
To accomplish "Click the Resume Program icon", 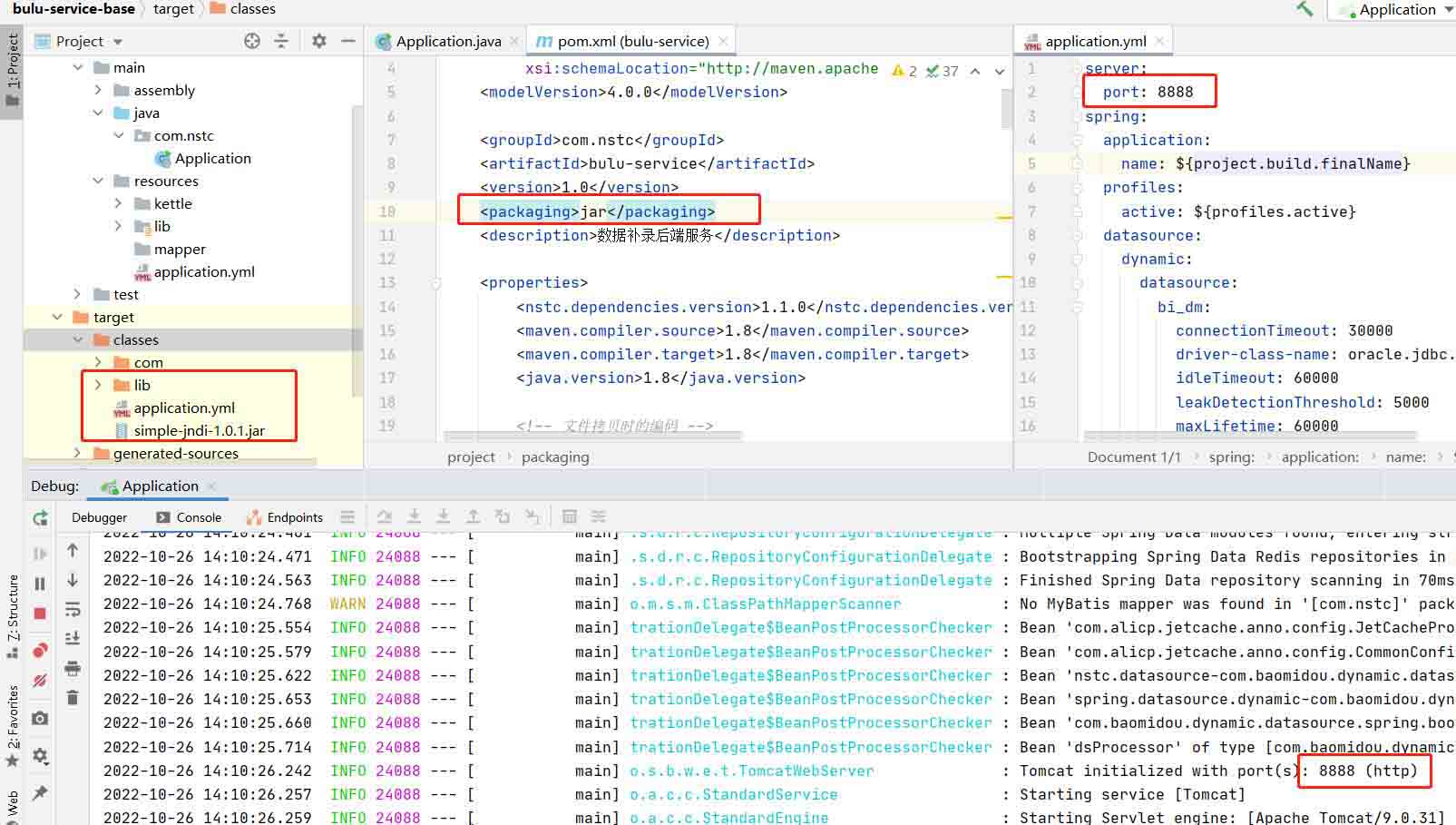I will click(x=40, y=553).
